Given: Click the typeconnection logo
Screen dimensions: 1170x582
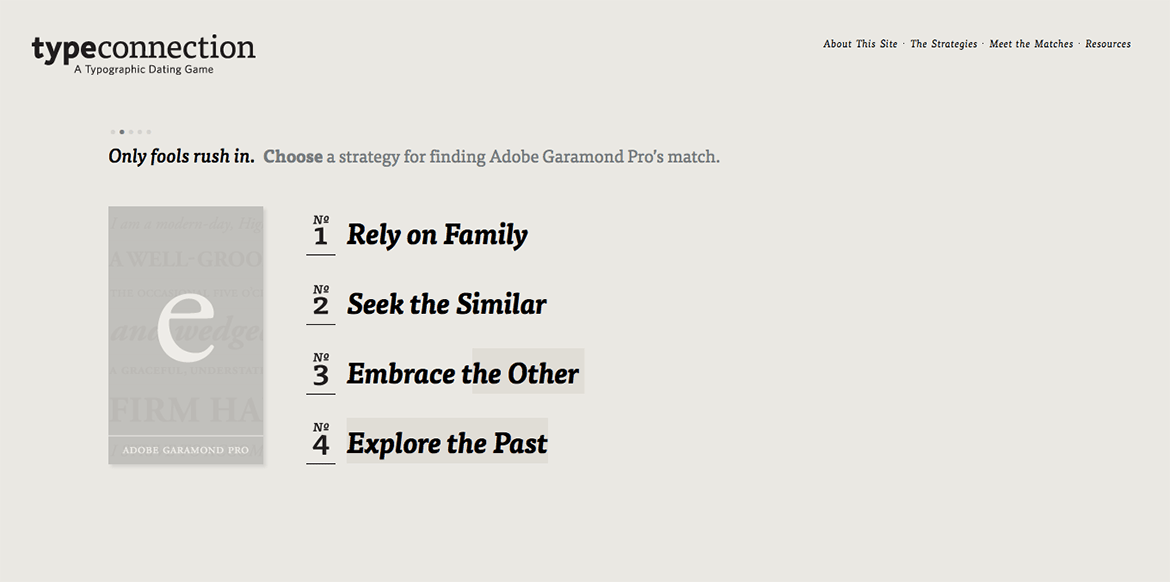Looking at the screenshot, I should [x=143, y=54].
